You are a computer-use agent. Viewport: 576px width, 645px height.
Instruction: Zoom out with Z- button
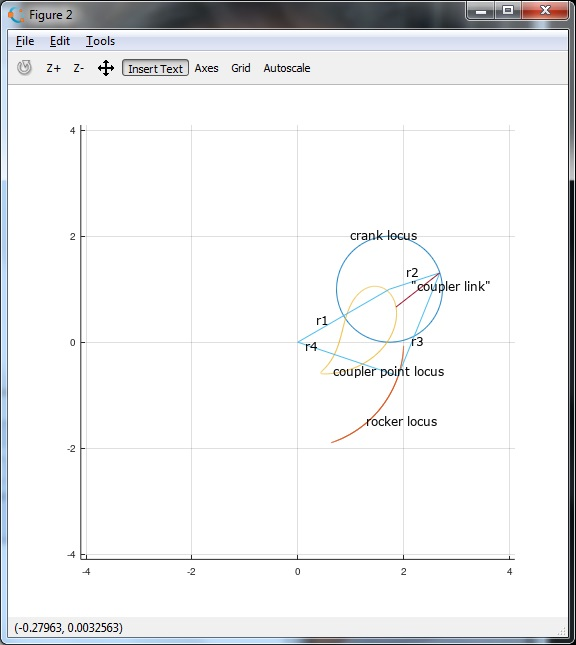79,68
